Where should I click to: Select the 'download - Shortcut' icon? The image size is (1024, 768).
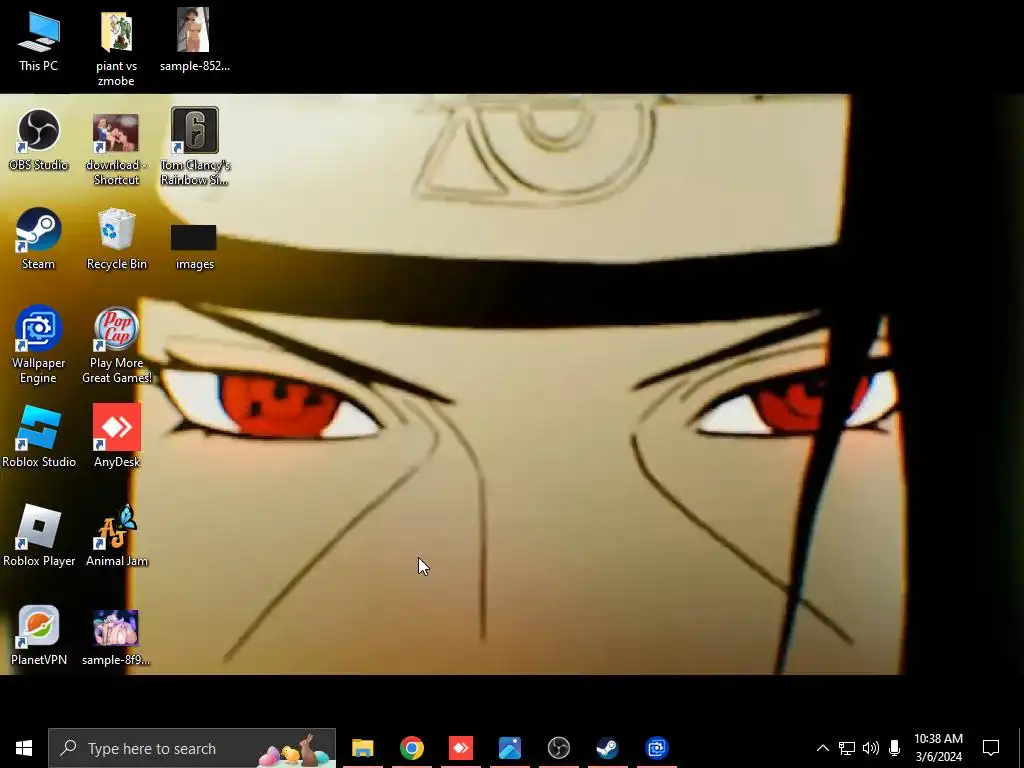116,149
